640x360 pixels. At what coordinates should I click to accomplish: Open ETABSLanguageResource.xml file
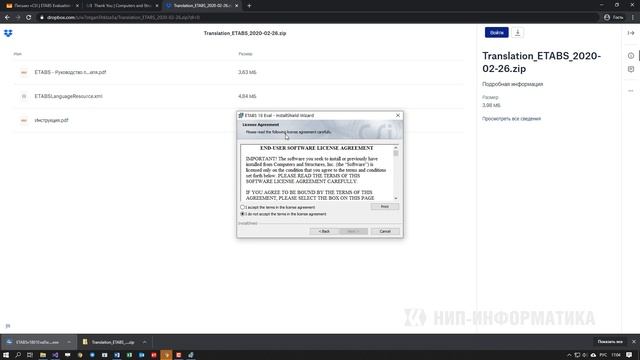pos(69,96)
